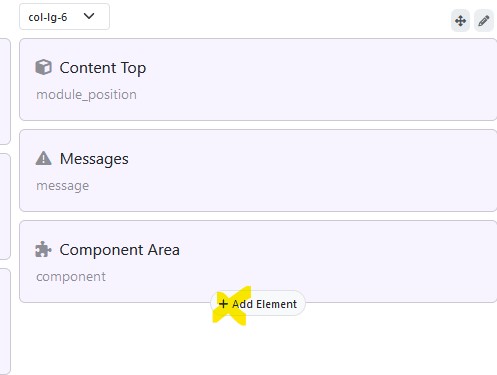Click the warning triangle icon beside Messages
This screenshot has height=375, width=497.
tap(44, 158)
